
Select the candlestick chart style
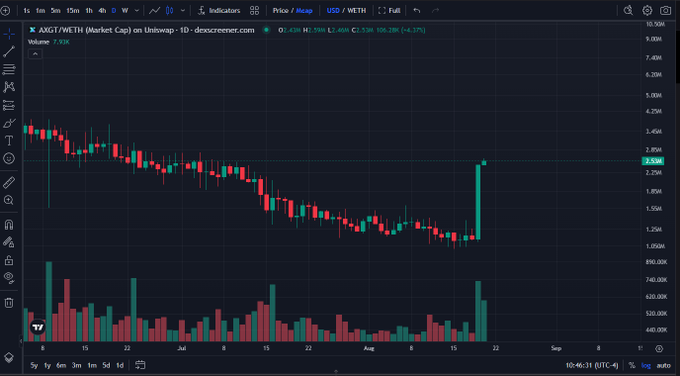pos(170,10)
